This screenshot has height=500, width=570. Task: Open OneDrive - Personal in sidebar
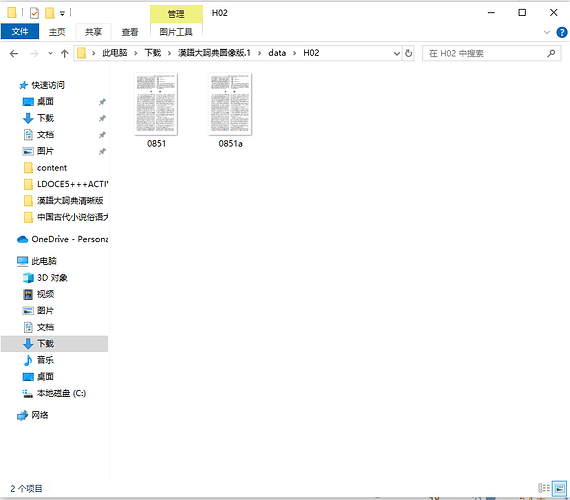tap(63, 239)
